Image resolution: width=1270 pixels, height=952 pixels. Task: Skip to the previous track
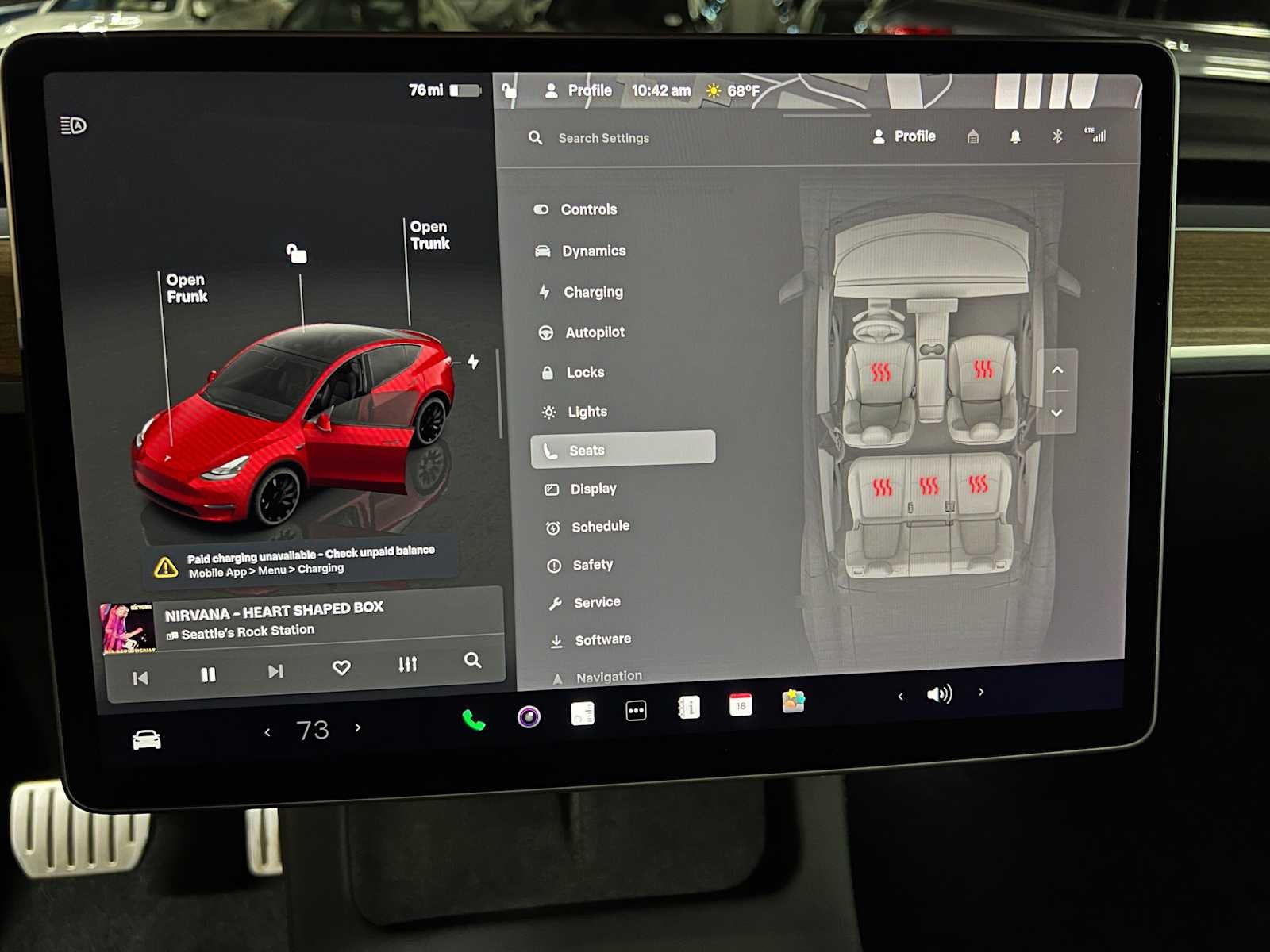[140, 678]
